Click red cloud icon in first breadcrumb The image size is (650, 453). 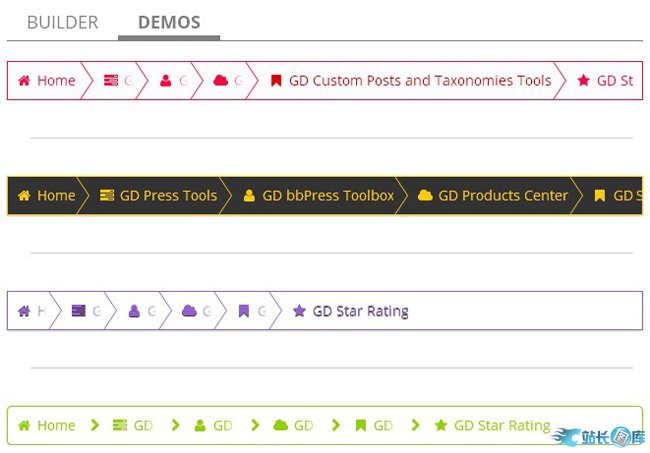click(x=221, y=81)
